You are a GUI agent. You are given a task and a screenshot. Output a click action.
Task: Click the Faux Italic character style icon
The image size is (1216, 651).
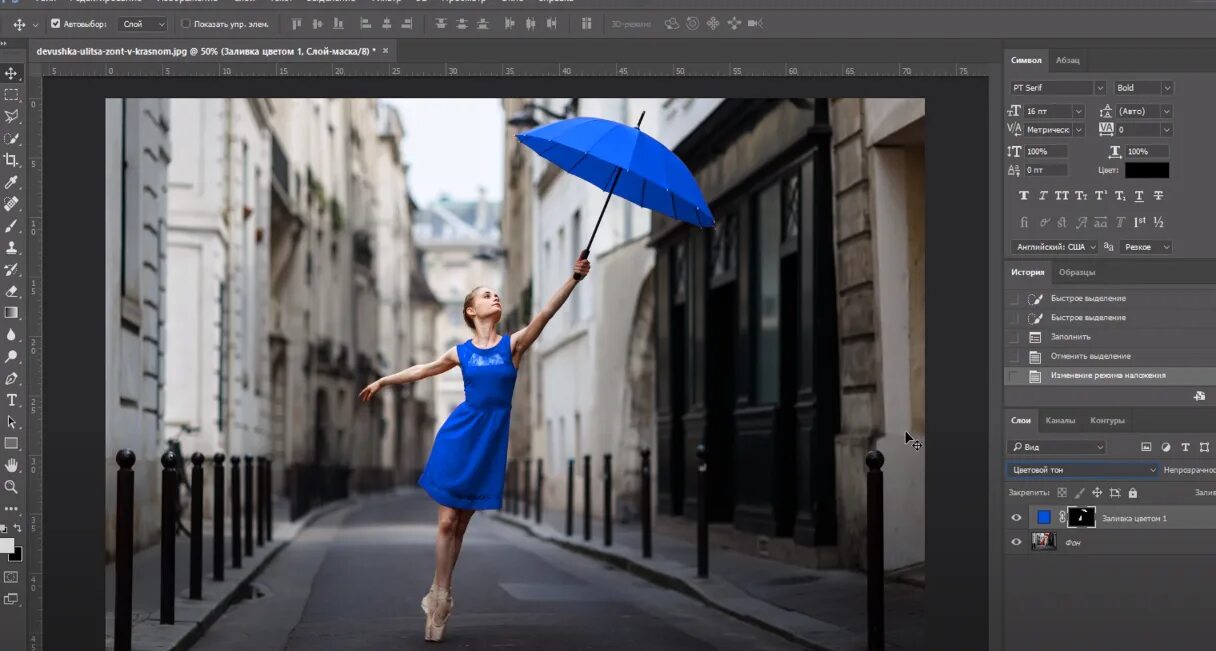1043,196
